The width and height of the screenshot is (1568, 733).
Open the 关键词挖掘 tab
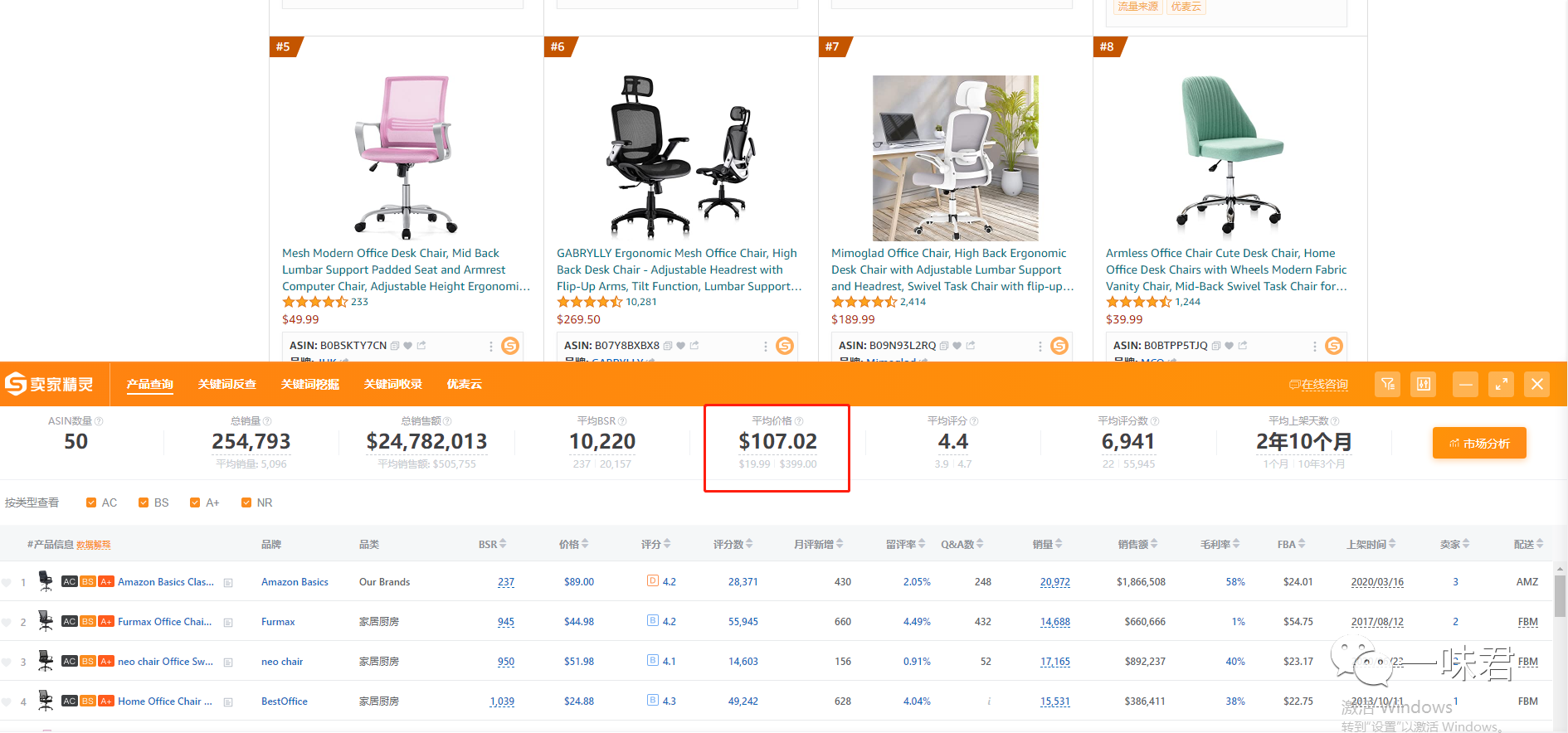pos(309,384)
